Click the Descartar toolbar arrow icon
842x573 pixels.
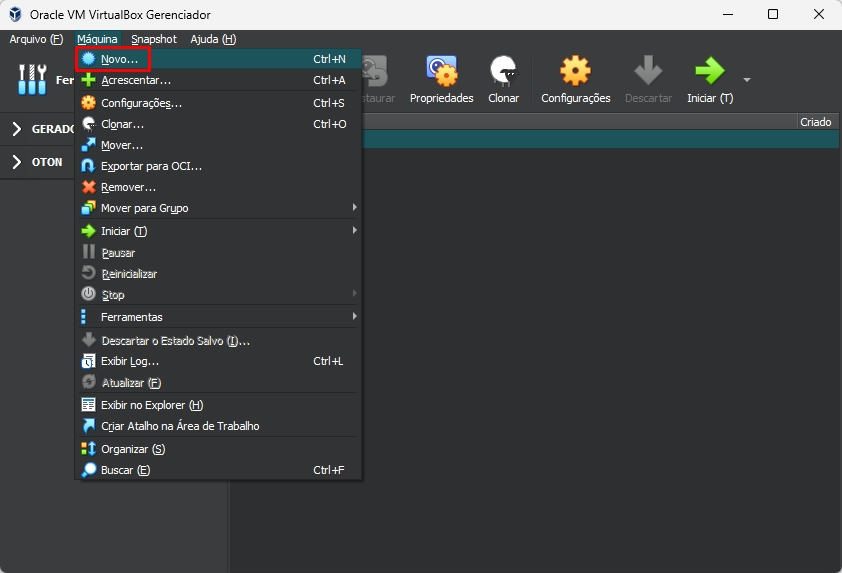(x=648, y=70)
